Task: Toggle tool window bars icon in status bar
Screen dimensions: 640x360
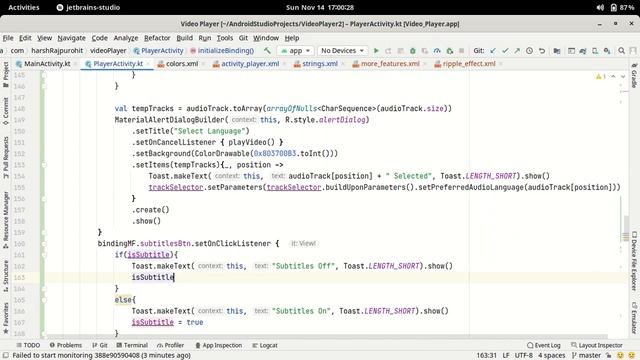Action: pyautogui.click(x=6, y=356)
